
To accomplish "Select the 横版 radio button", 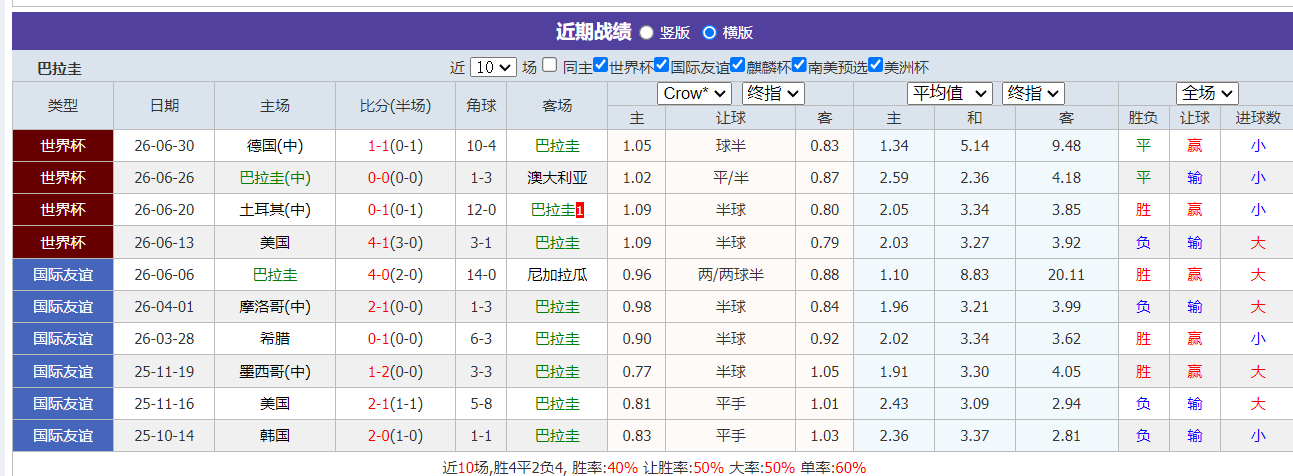I will click(x=709, y=32).
